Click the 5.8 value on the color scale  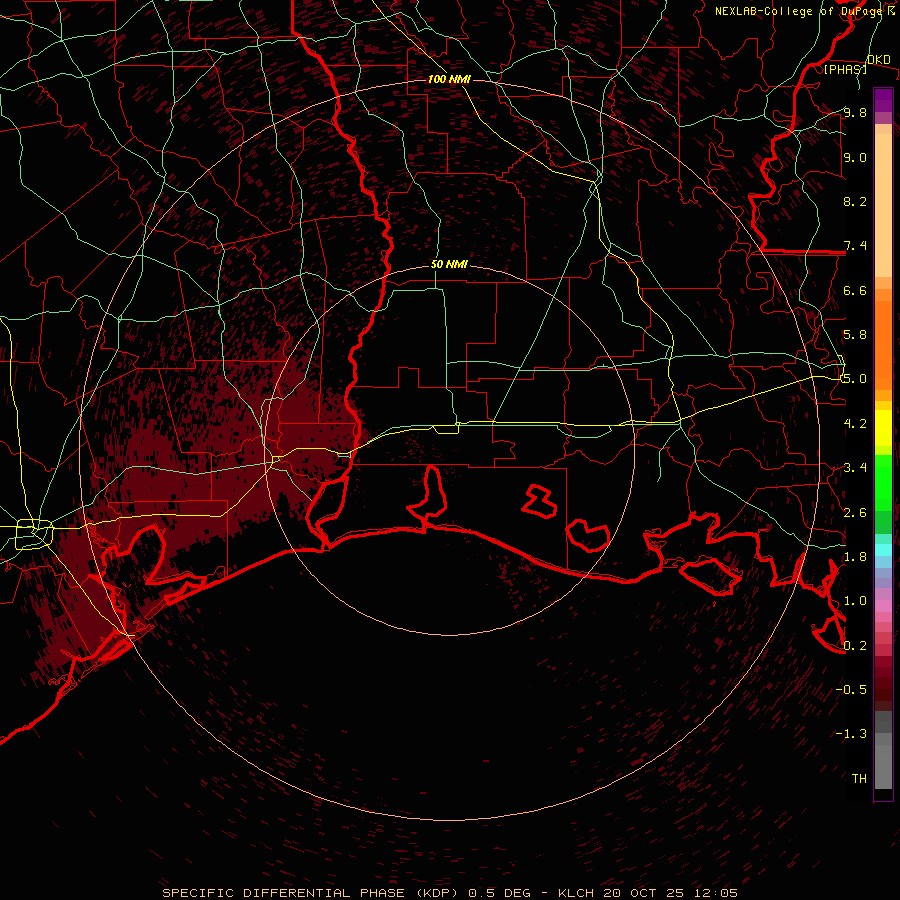coord(855,335)
